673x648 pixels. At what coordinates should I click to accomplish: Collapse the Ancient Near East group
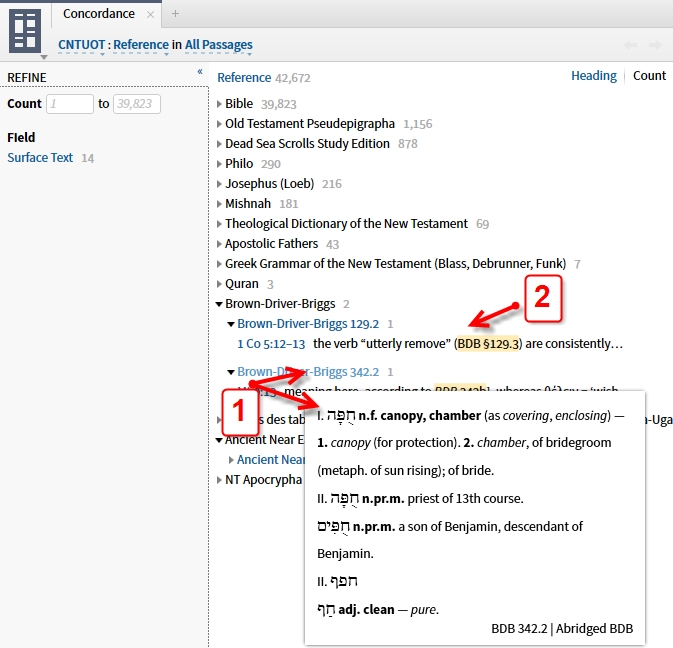tap(219, 440)
